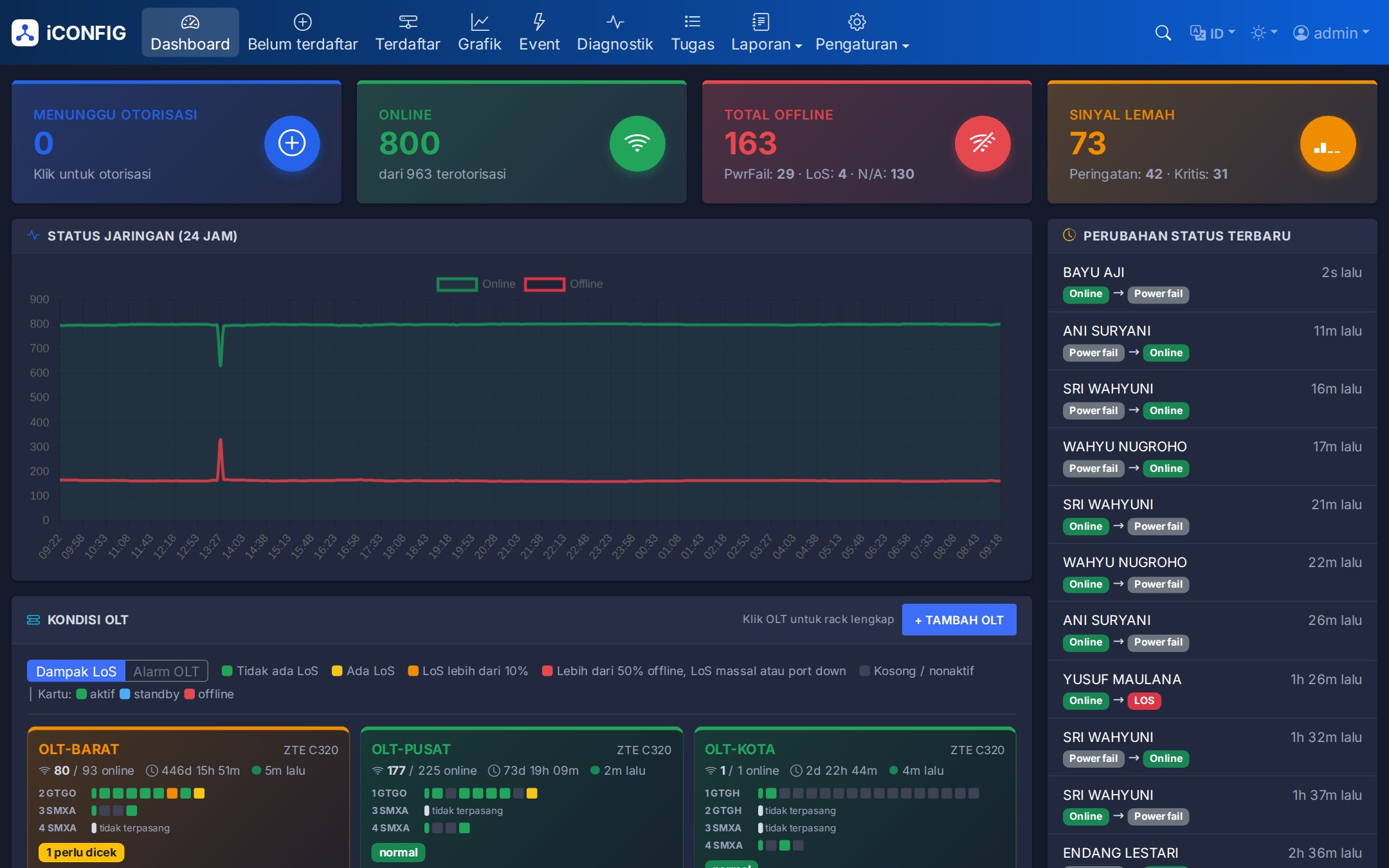The width and height of the screenshot is (1389, 868).
Task: Click the yellow port square in OLT-PUSAT 1 GTGO
Action: (532, 793)
